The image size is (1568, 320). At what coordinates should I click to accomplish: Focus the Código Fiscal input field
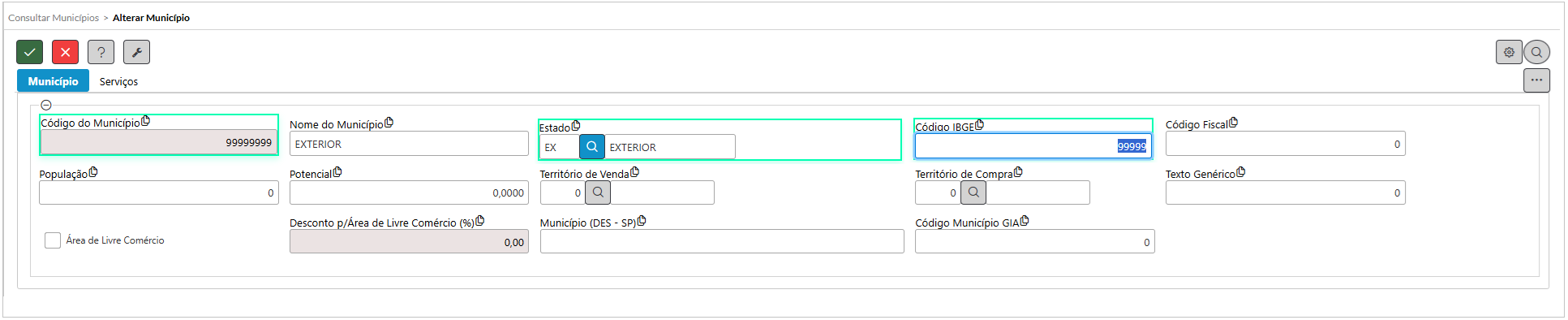(x=1285, y=144)
